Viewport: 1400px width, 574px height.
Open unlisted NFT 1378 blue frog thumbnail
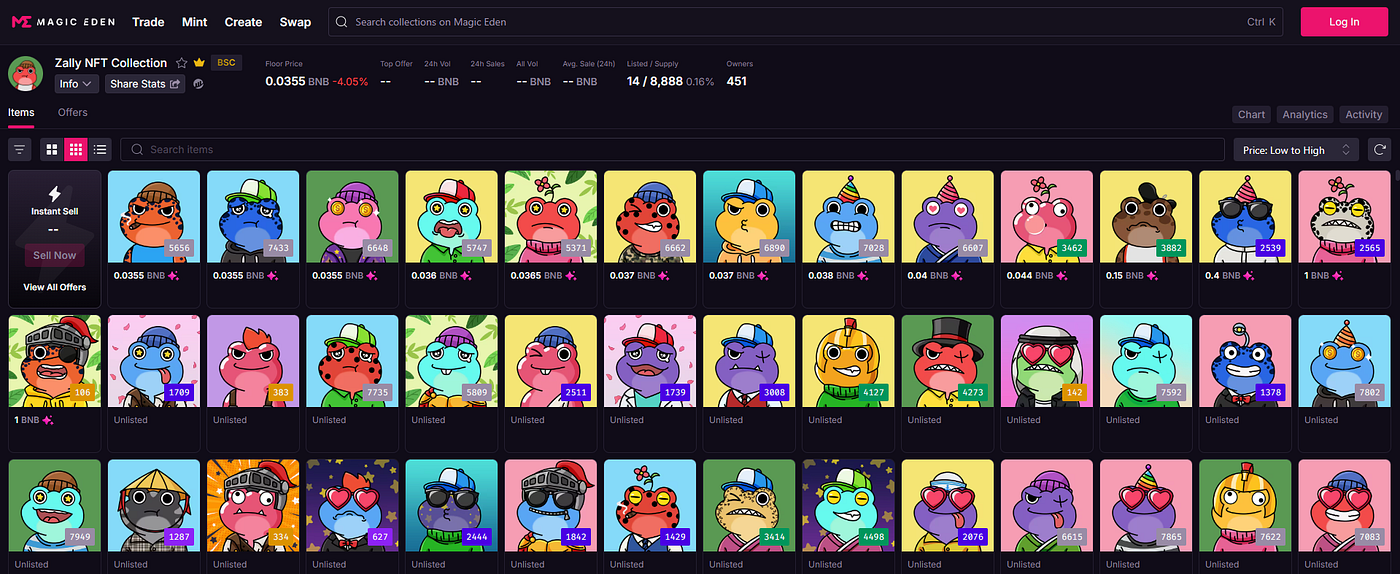point(1245,362)
